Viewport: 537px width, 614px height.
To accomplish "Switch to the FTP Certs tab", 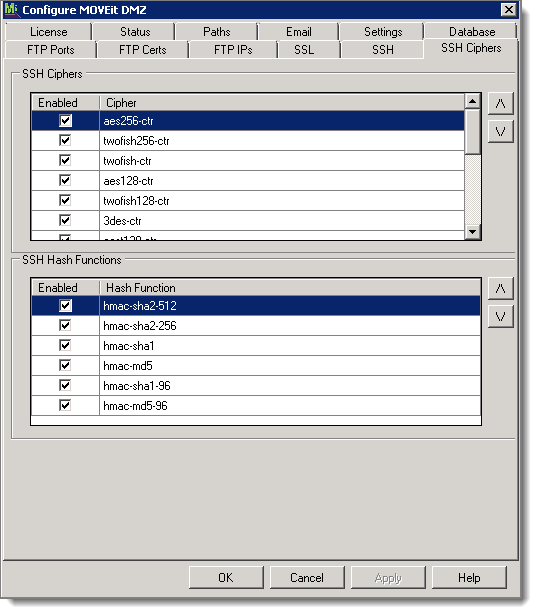I will click(143, 50).
